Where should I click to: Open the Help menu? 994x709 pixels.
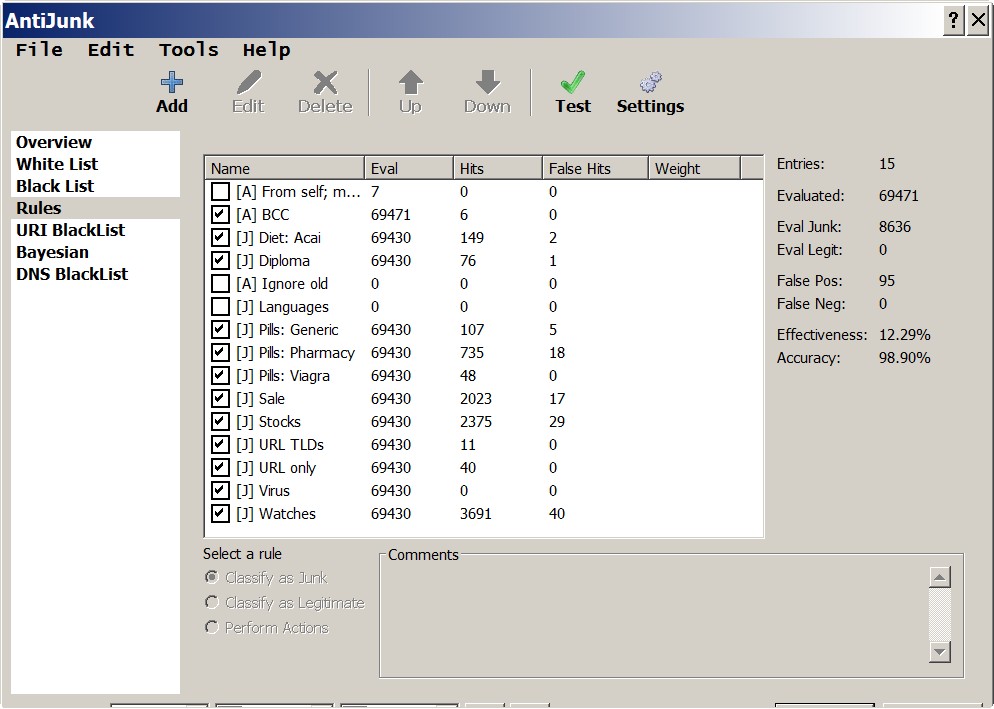point(266,49)
